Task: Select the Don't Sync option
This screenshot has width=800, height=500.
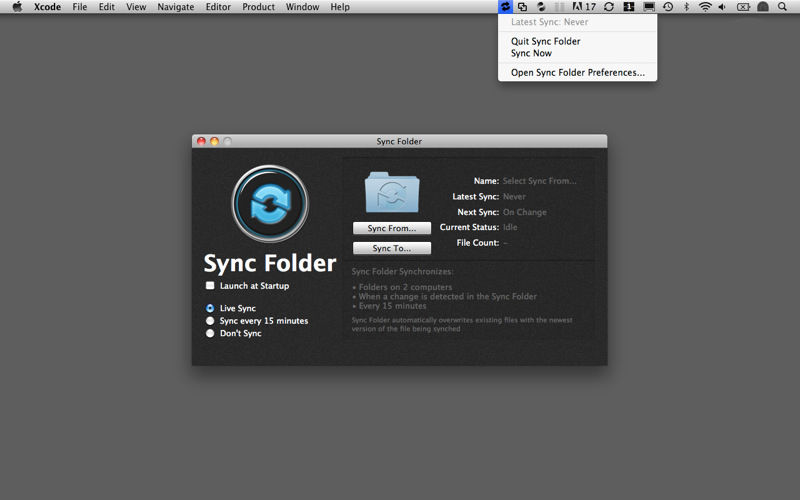Action: (x=210, y=333)
